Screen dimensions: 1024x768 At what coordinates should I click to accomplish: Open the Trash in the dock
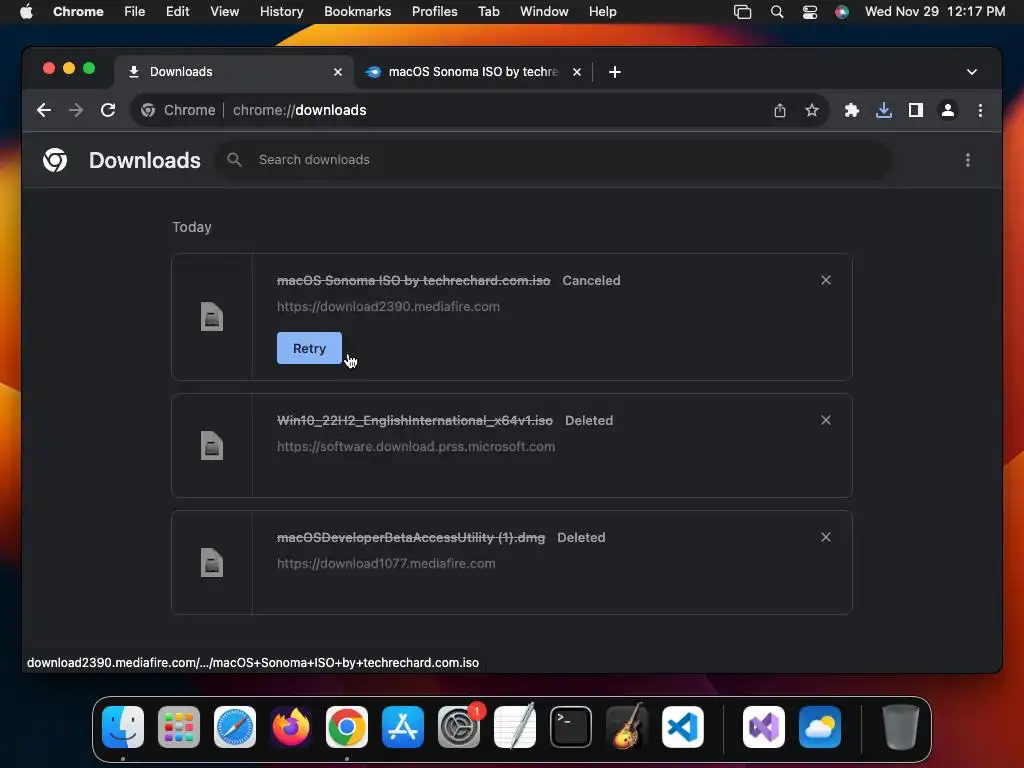pos(901,727)
